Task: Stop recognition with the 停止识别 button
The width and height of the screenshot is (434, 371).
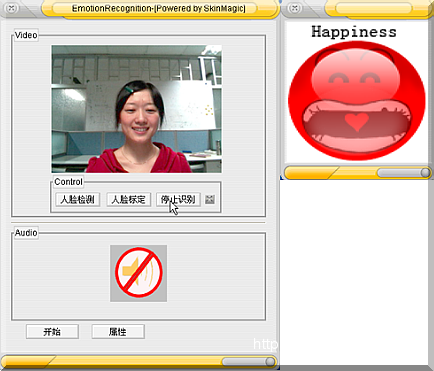Action: point(178,199)
